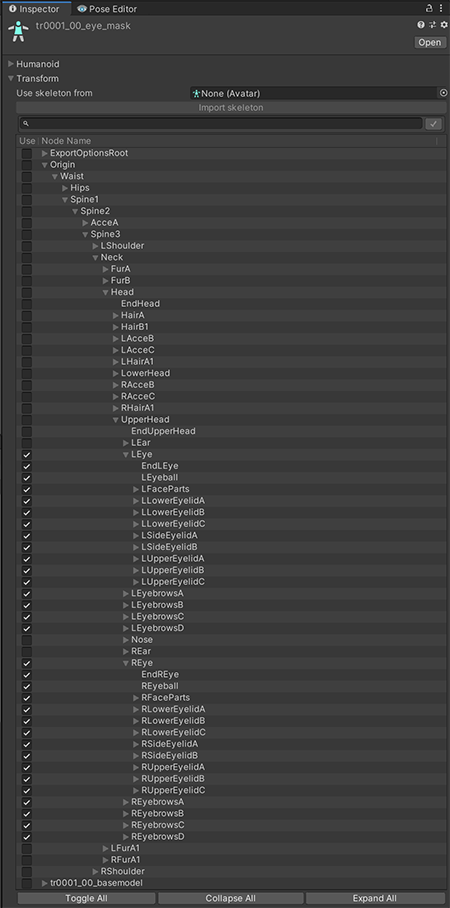Uncheck the LEyeball use checkbox
Screen dimensions: 450x908
(x=27, y=478)
